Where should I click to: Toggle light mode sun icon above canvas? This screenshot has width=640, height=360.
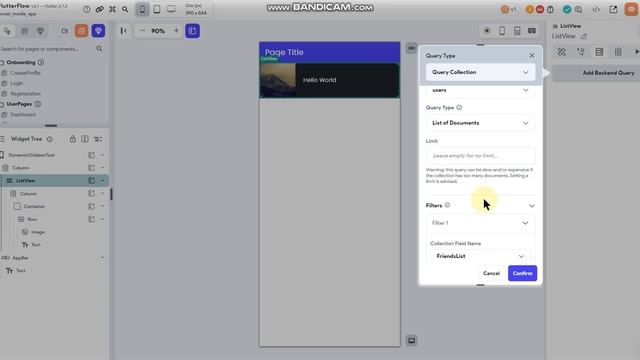click(487, 31)
